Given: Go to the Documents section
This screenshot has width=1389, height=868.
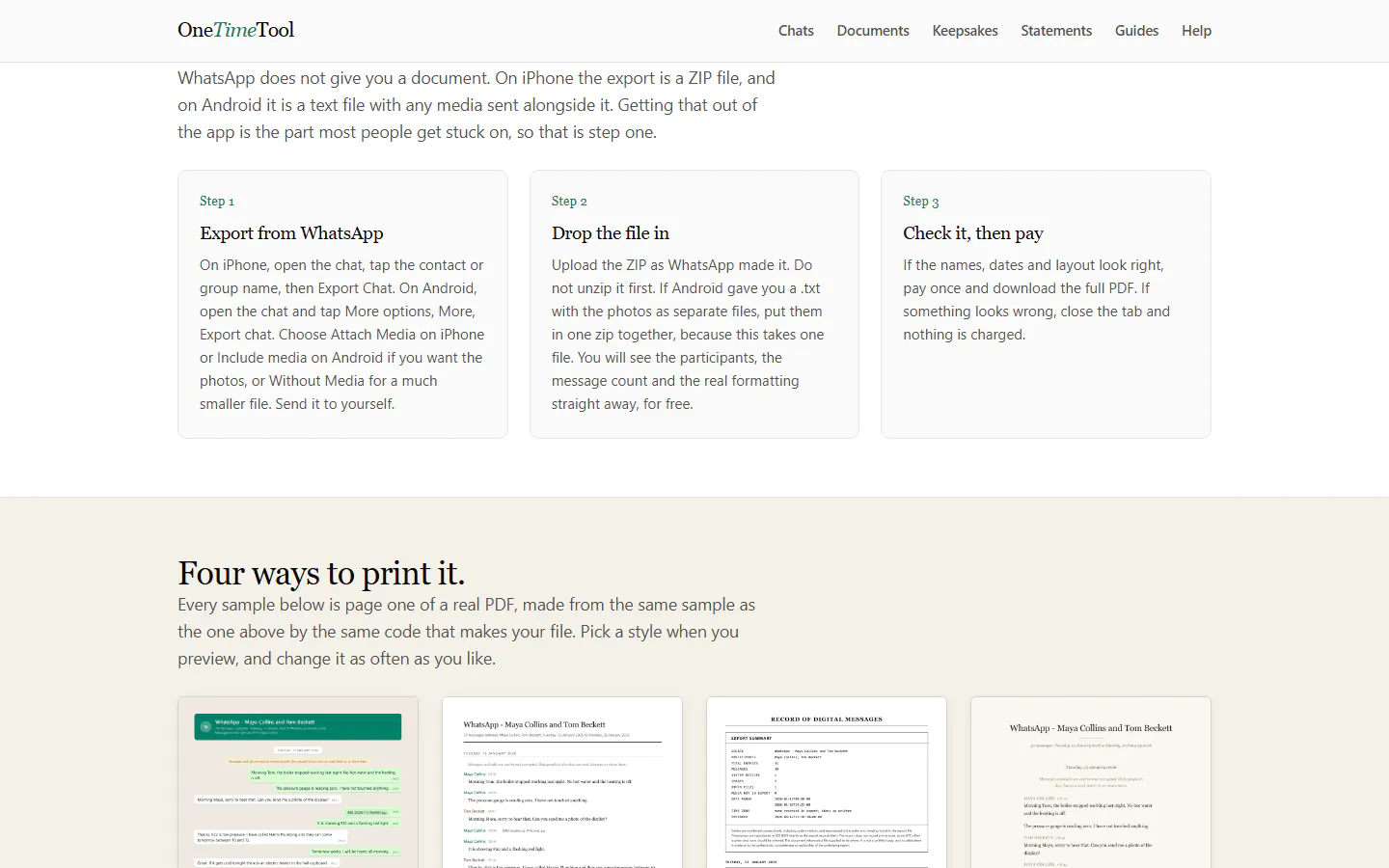Looking at the screenshot, I should [x=873, y=31].
